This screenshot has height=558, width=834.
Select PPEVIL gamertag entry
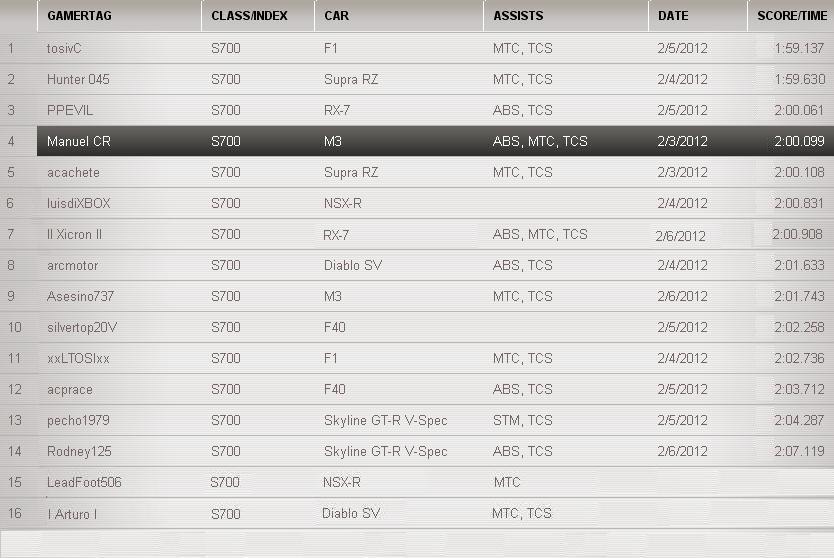point(70,110)
